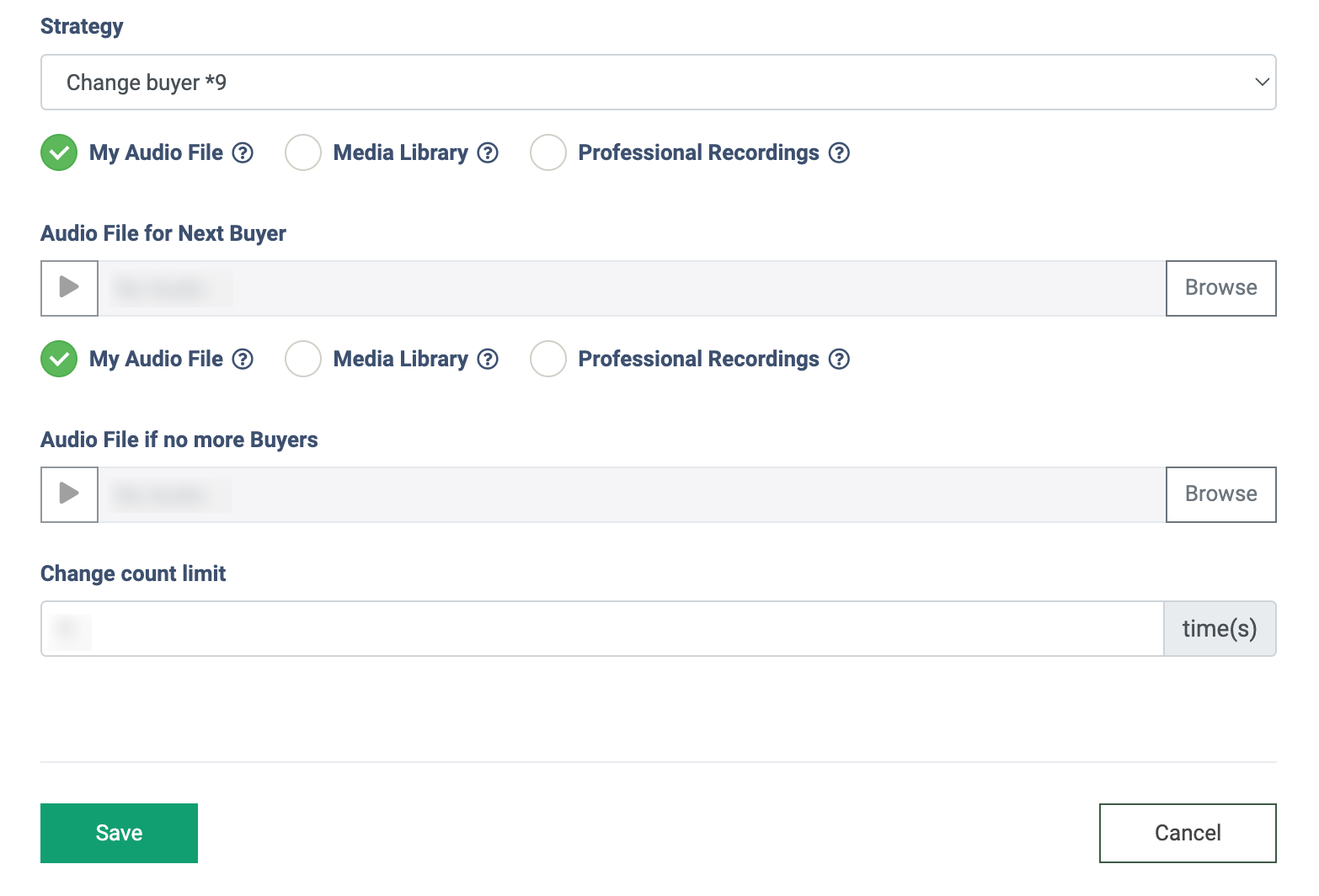Viewport: 1319px width, 896px height.
Task: Click help icon beside second Professional Recordings
Action: click(x=839, y=359)
